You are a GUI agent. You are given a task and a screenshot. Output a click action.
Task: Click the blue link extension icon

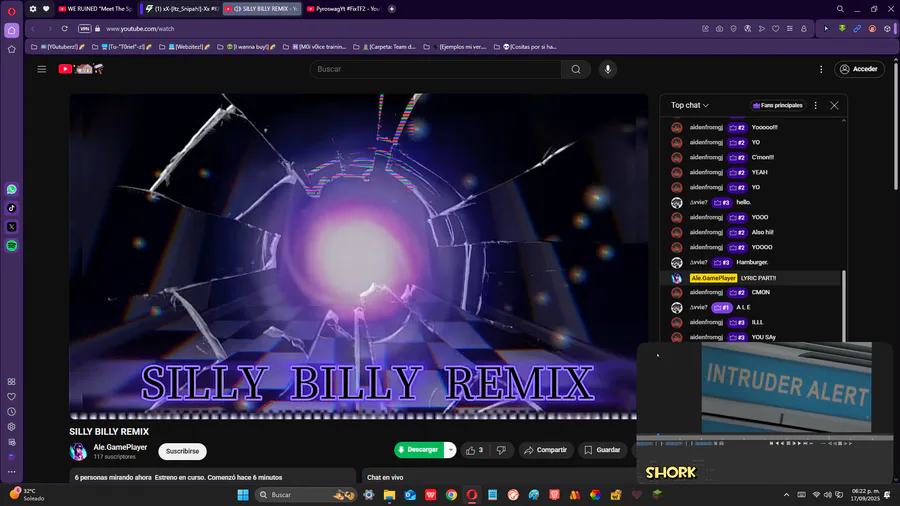(x=857, y=29)
